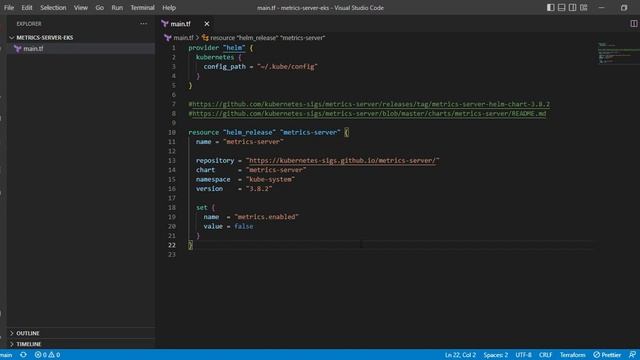Toggle secondary side bar layout icon

tap(573, 7)
